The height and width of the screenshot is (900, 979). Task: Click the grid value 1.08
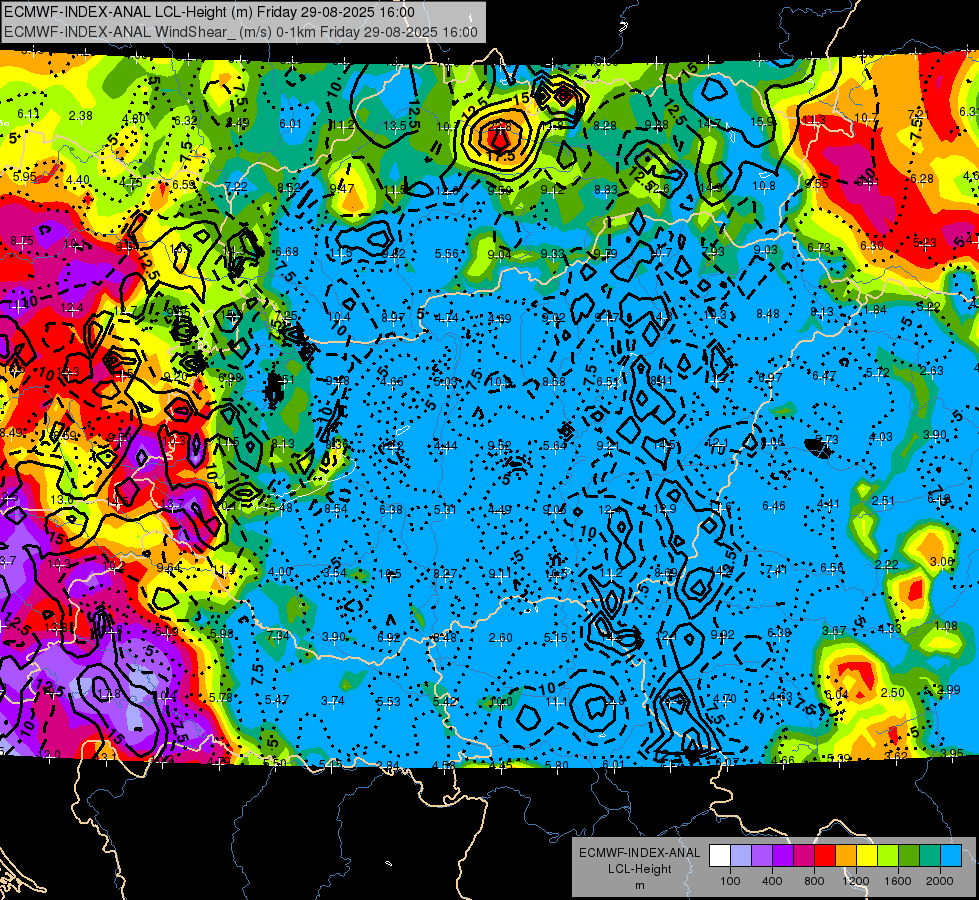pyautogui.click(x=945, y=626)
